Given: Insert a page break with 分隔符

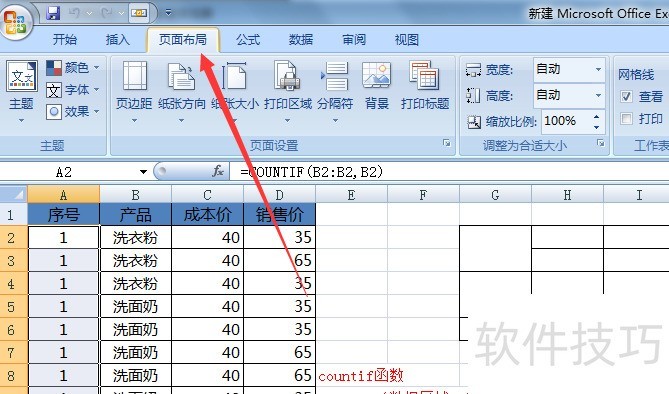Looking at the screenshot, I should (x=335, y=91).
